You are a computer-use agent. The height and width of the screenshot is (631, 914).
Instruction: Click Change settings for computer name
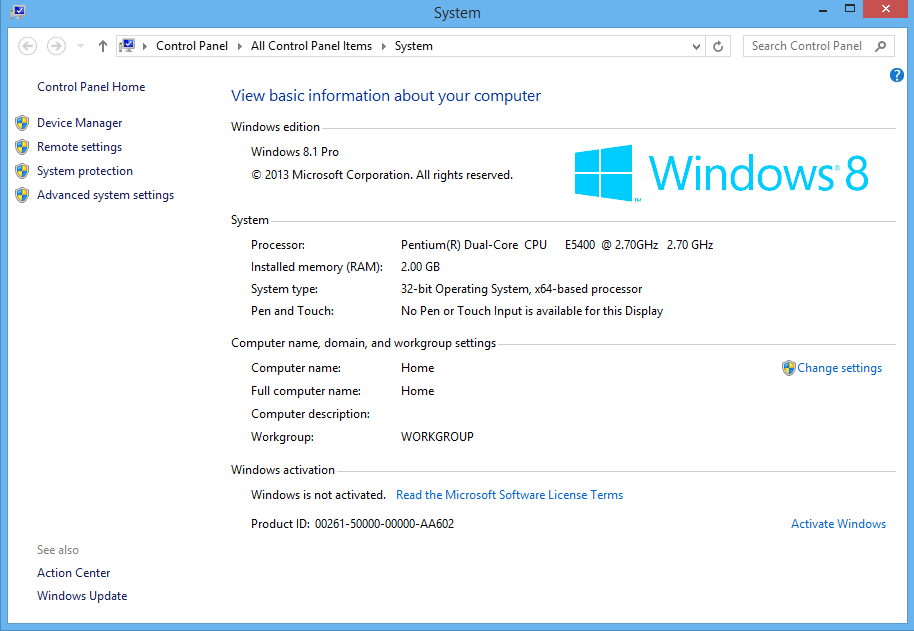839,368
